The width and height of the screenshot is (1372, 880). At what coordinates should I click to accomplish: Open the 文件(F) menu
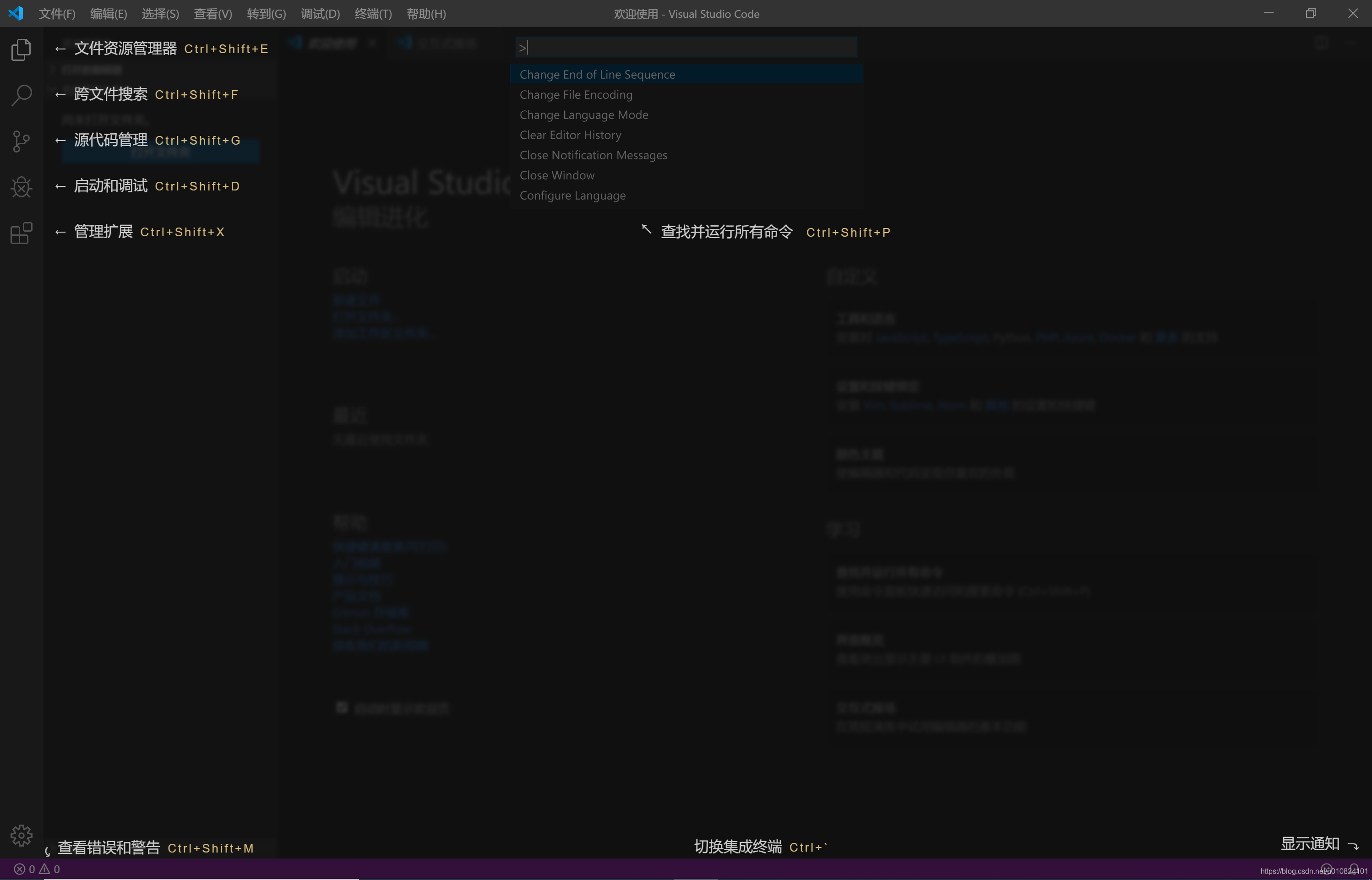[57, 14]
